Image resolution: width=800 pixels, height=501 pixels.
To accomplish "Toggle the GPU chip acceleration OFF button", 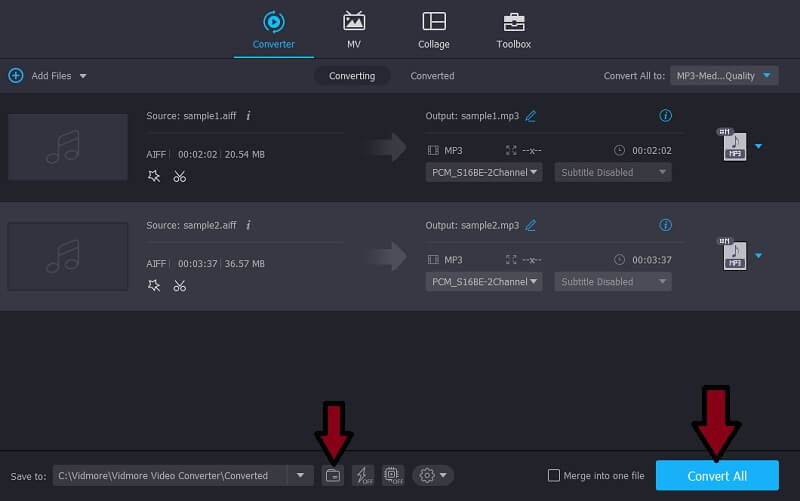I will pos(391,475).
